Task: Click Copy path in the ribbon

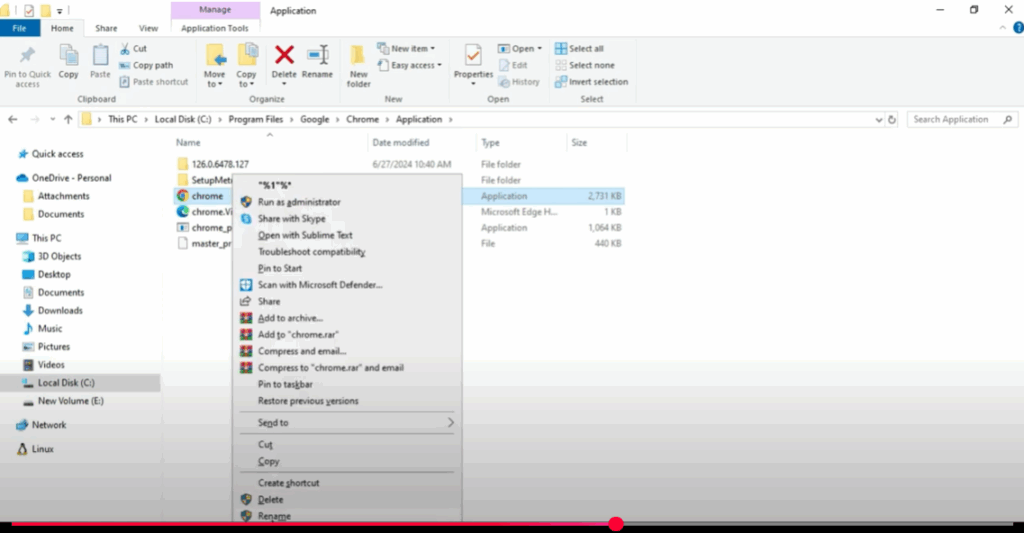Action: pos(146,65)
